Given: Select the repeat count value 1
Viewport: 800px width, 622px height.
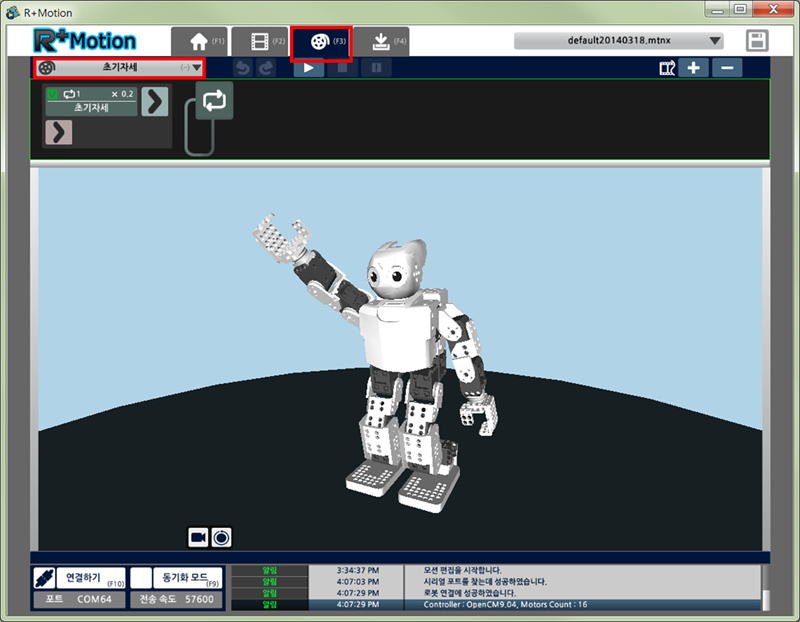Looking at the screenshot, I should point(78,94).
